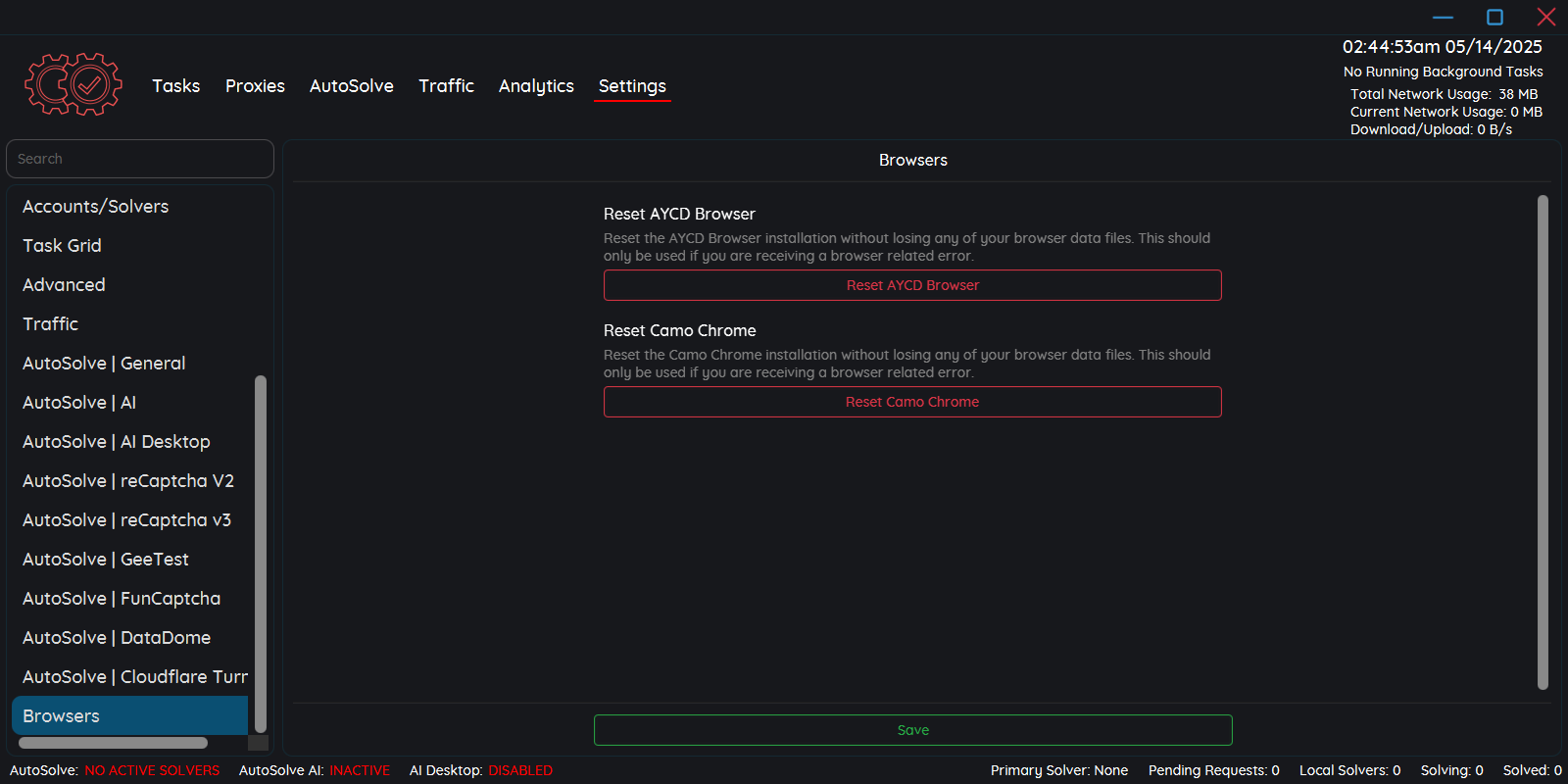Click Total Network Usage: 38 MB
This screenshot has height=784, width=1568.
click(1445, 94)
